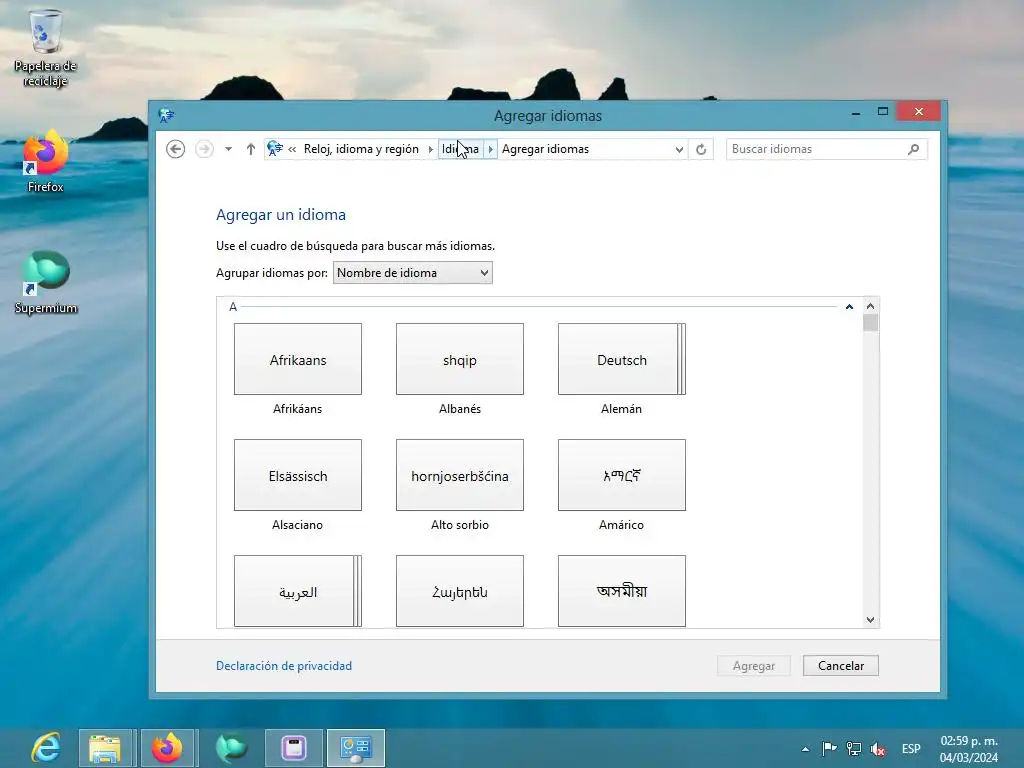Click the ESP input language indicator
1024x768 pixels.
coord(911,749)
